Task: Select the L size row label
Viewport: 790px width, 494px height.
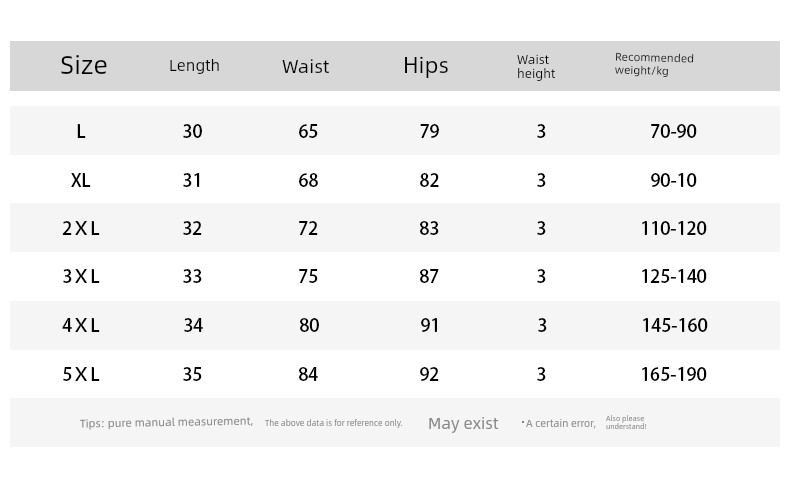Action: [81, 132]
